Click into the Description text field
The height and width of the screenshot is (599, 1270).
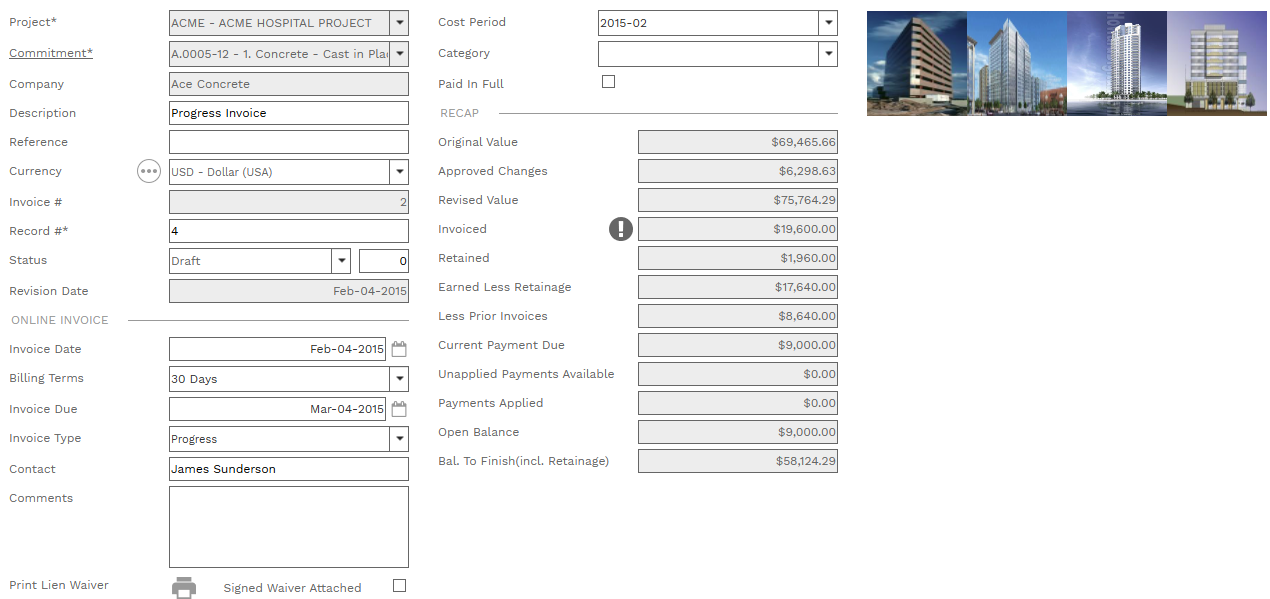(288, 113)
